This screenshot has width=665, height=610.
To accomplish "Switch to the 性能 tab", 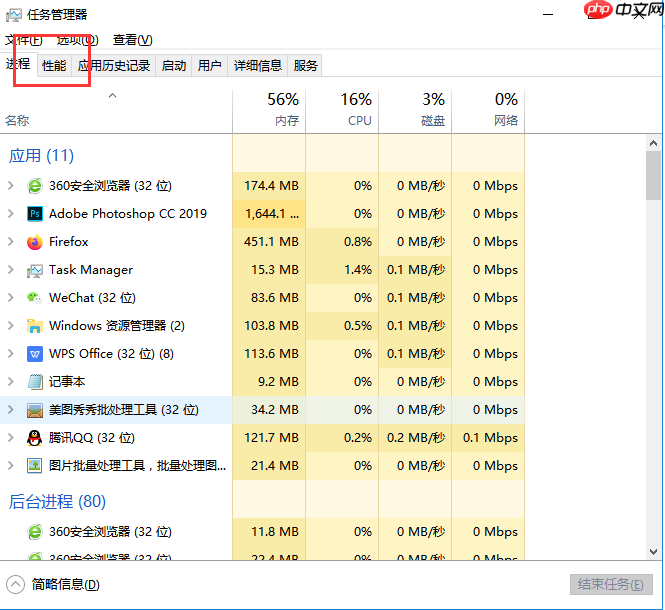I will click(54, 66).
